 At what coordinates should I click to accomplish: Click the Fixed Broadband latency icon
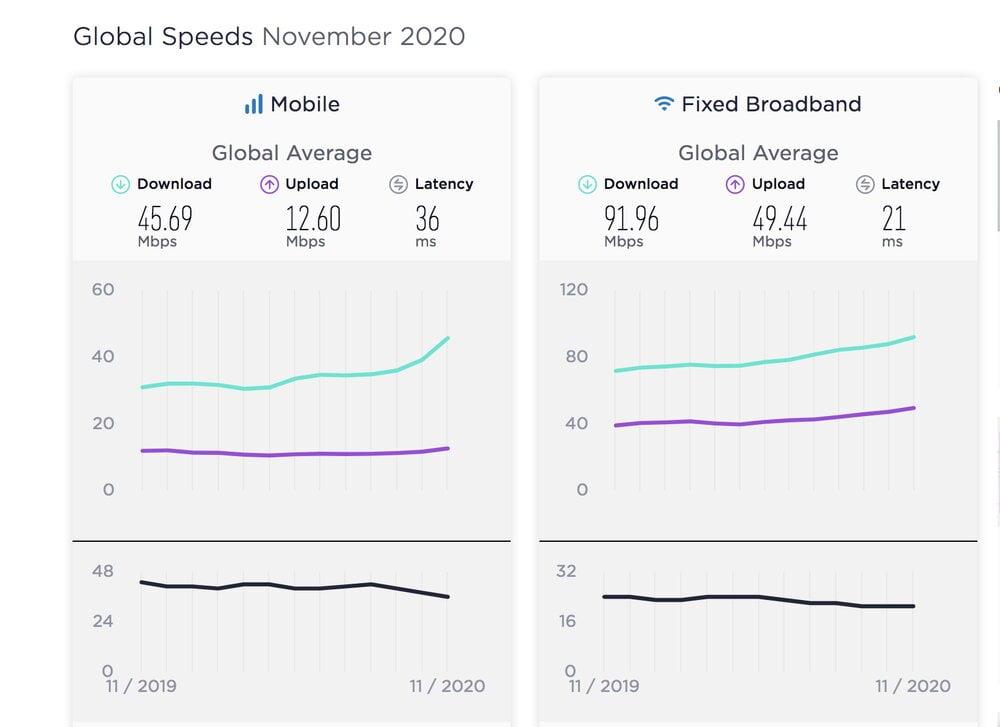click(x=865, y=184)
